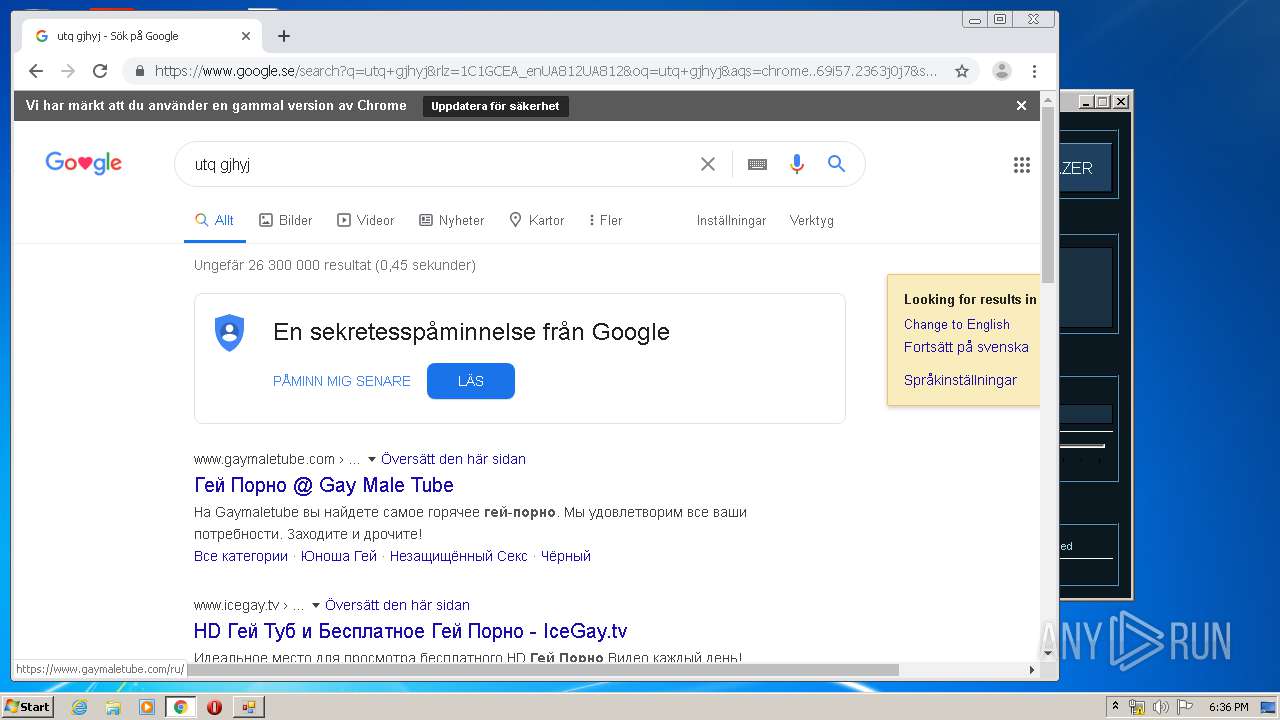This screenshot has width=1280, height=720.
Task: Expand dropdown arrow beside www.icegay.tv
Action: (x=316, y=606)
